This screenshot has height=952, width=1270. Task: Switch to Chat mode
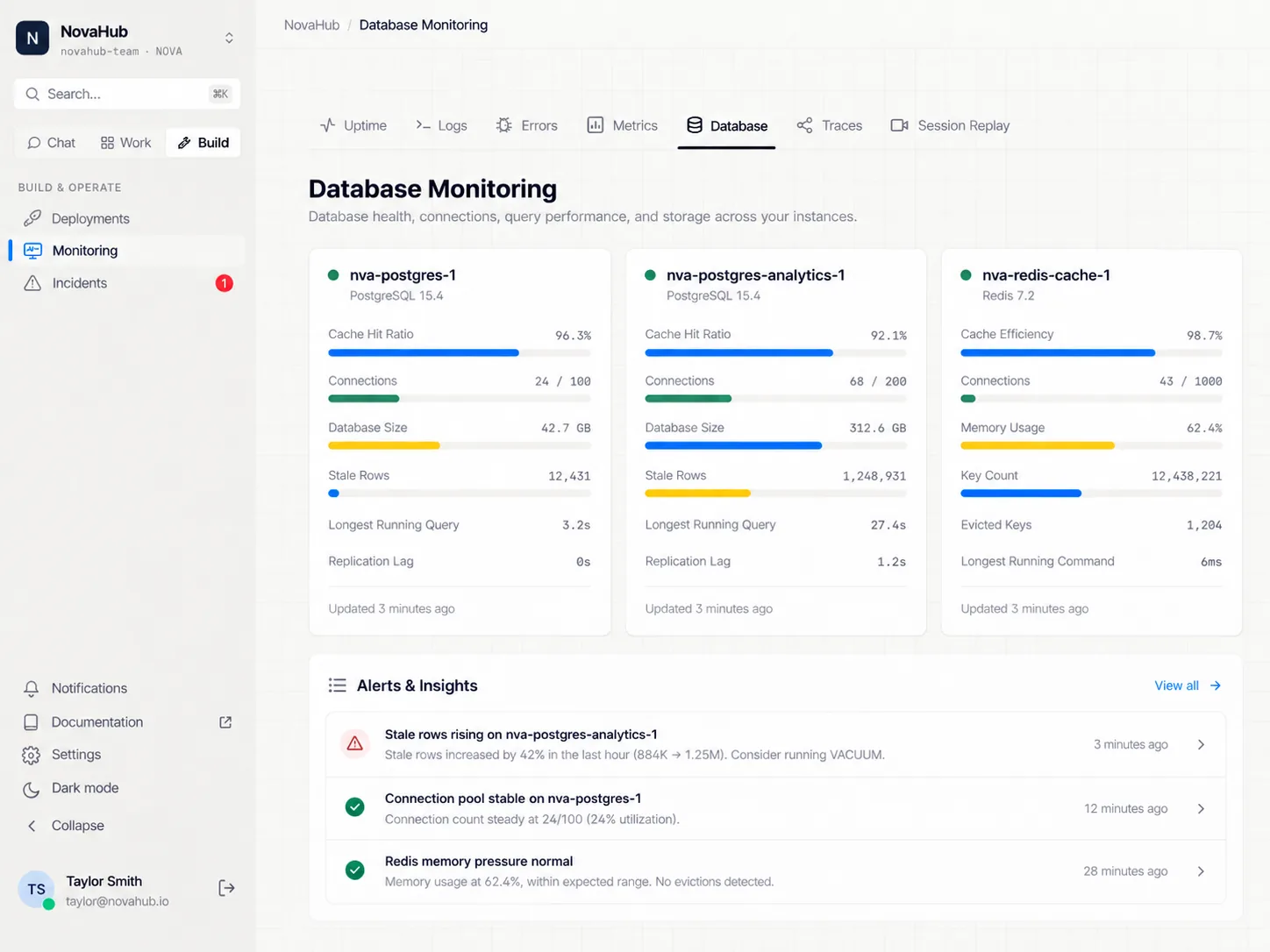pos(51,143)
